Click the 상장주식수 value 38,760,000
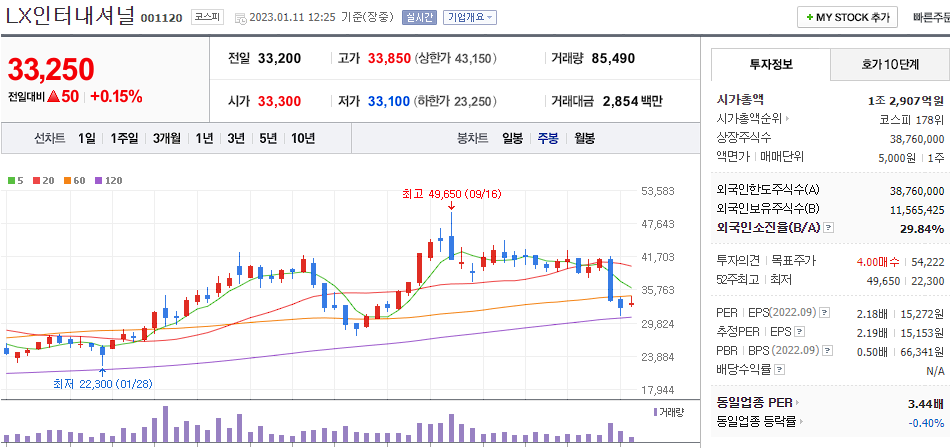The image size is (950, 448). click(917, 138)
